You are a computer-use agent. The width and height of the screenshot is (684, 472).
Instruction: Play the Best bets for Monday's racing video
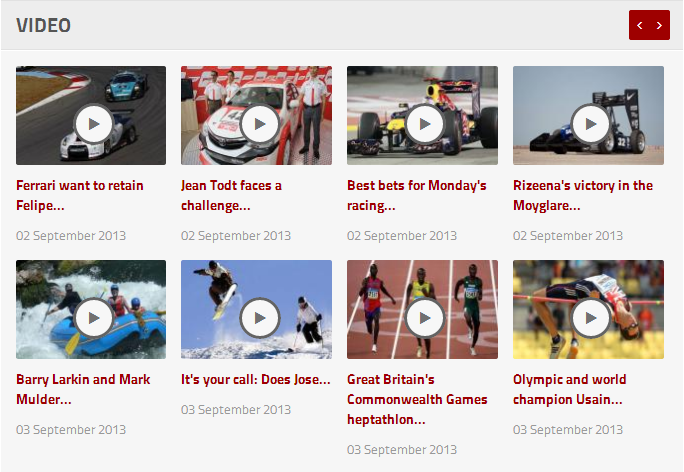pyautogui.click(x=425, y=124)
